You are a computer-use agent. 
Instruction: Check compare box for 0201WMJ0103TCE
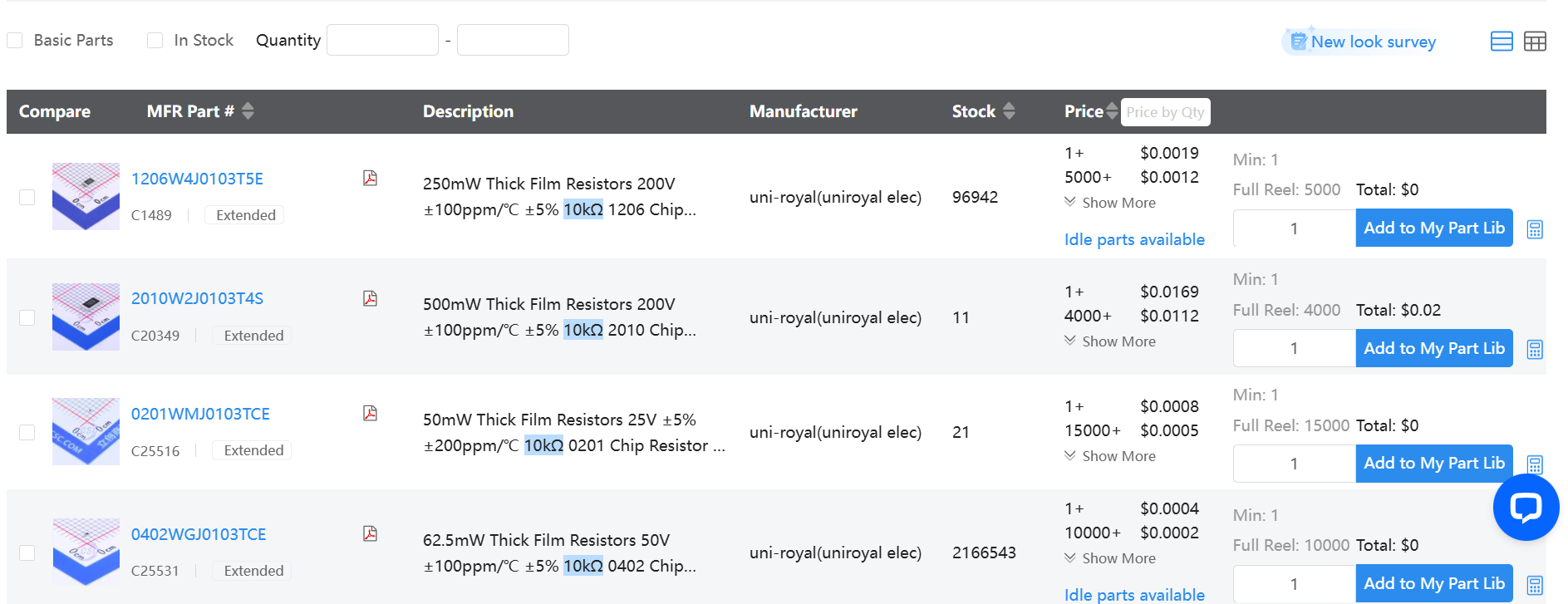point(27,432)
